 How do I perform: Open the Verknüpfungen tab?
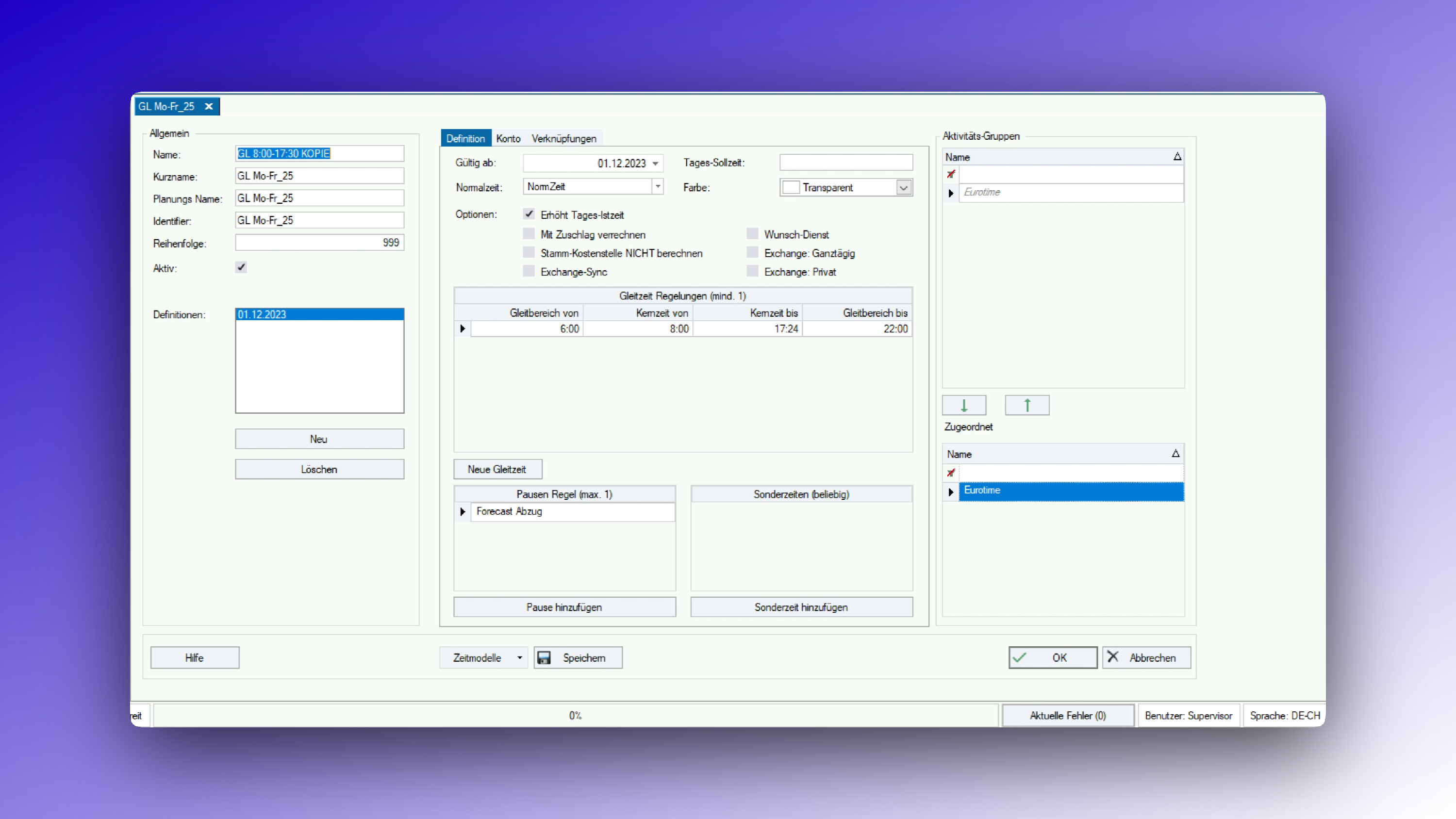[x=563, y=138]
